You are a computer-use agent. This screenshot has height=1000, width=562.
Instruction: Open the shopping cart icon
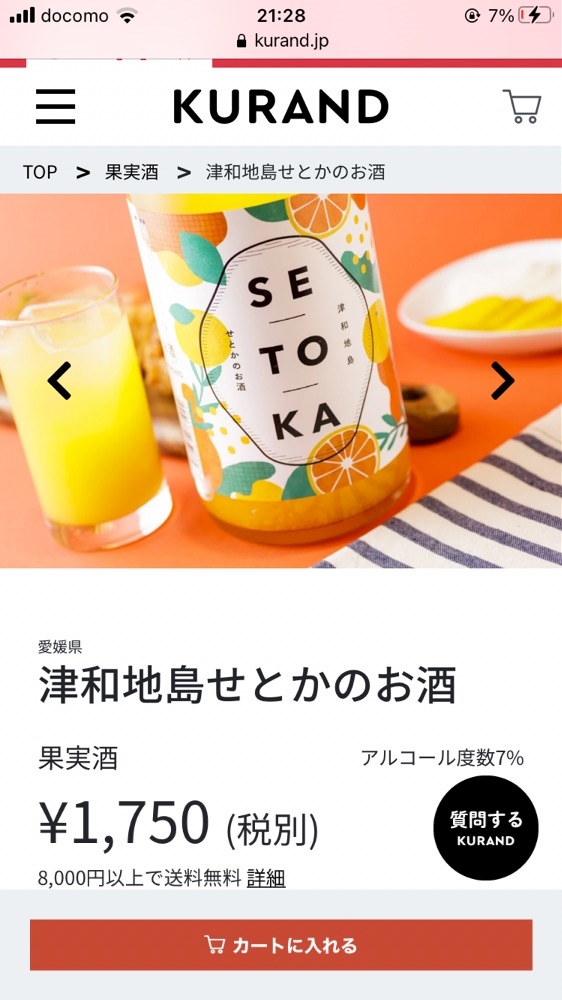coord(522,106)
